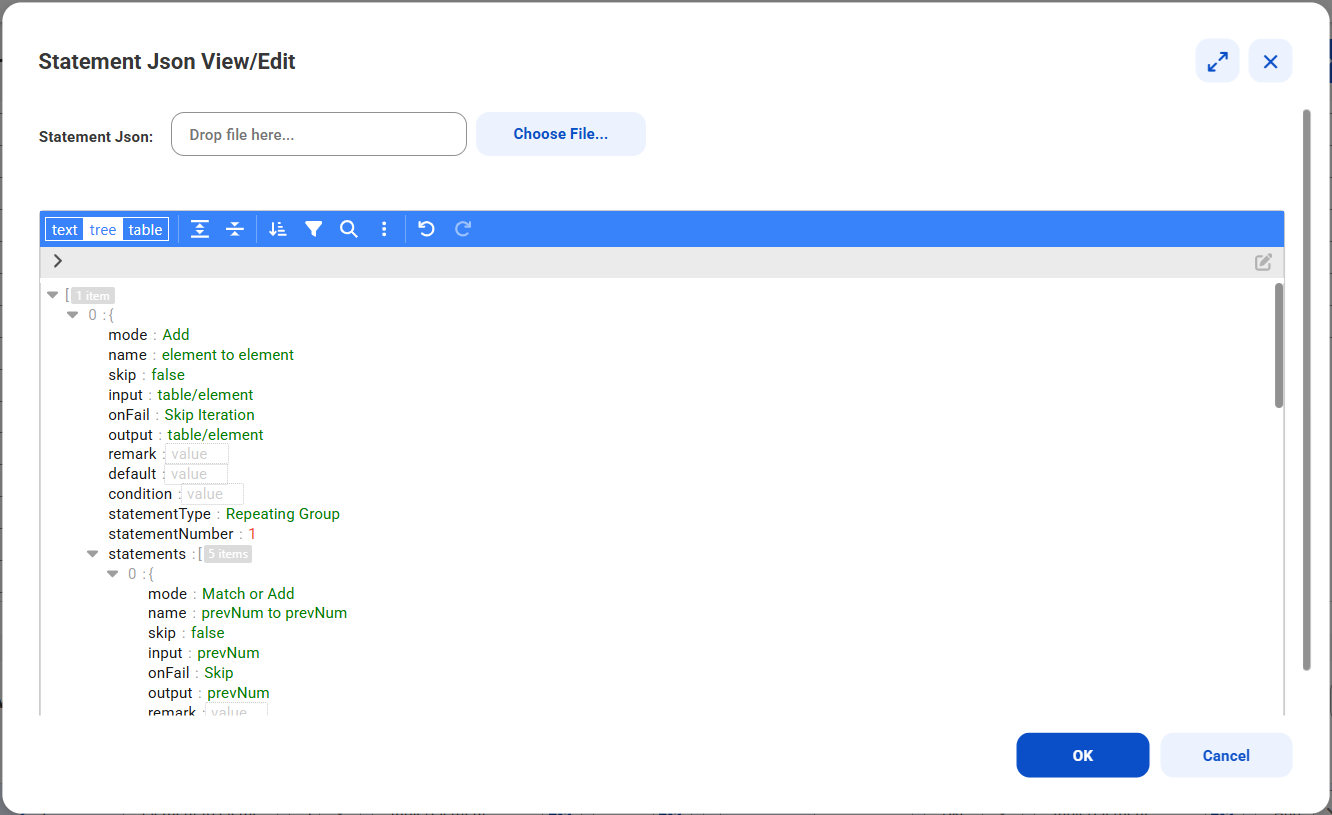Click nested output value 'prevNum'
The height and width of the screenshot is (815, 1332).
point(239,693)
